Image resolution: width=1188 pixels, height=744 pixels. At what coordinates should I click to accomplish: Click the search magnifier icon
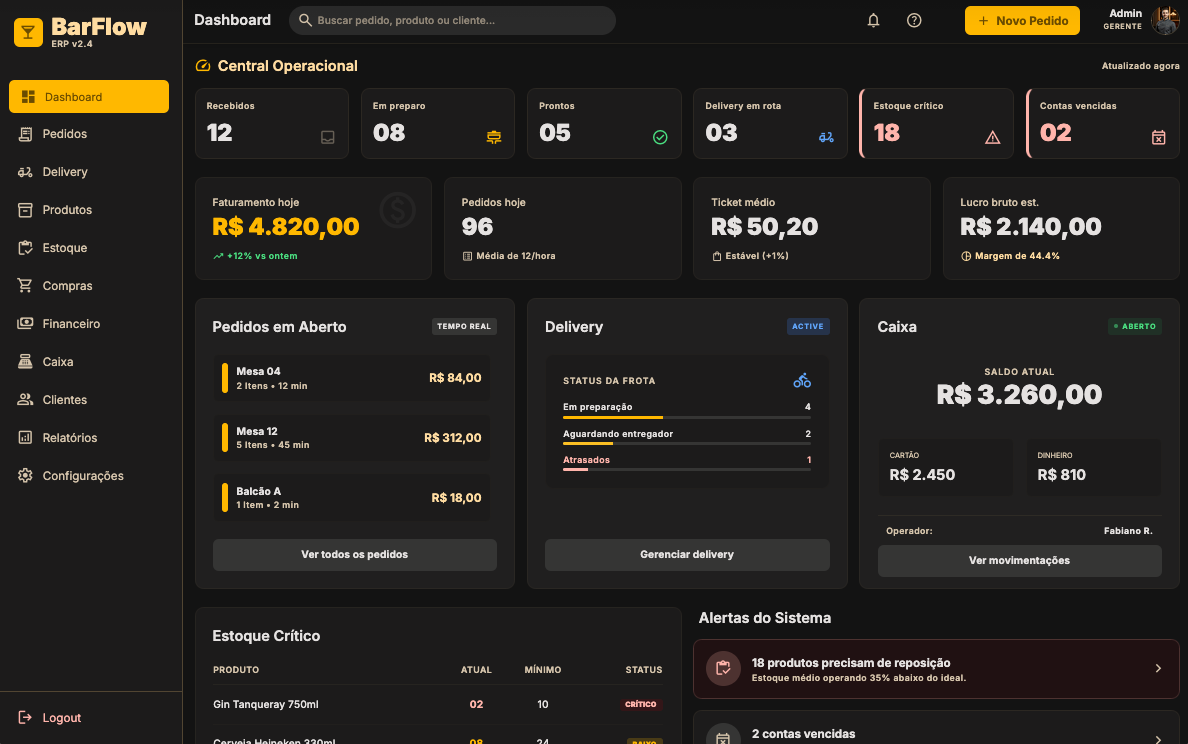click(305, 20)
